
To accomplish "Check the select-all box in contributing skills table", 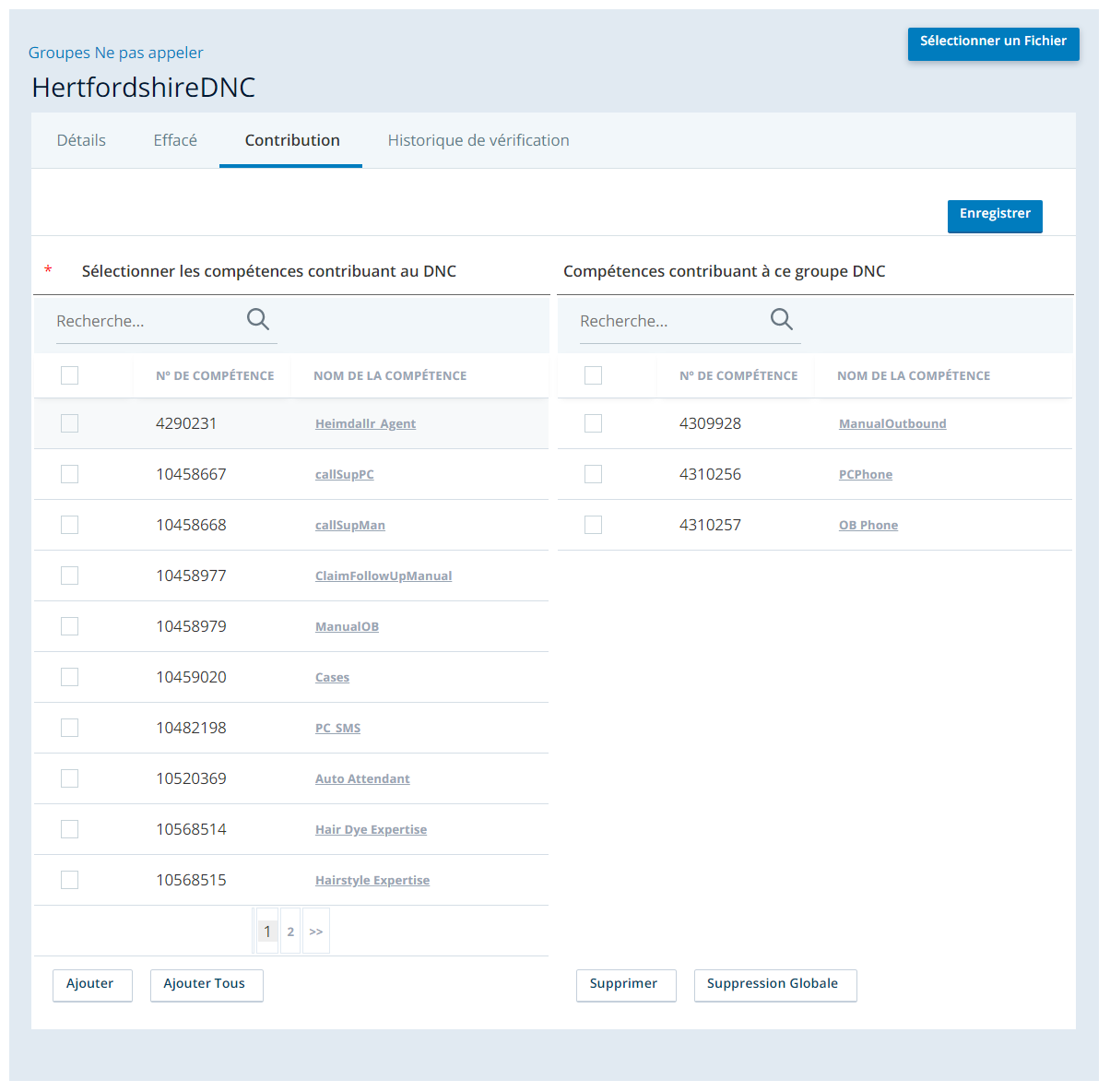I will point(593,375).
